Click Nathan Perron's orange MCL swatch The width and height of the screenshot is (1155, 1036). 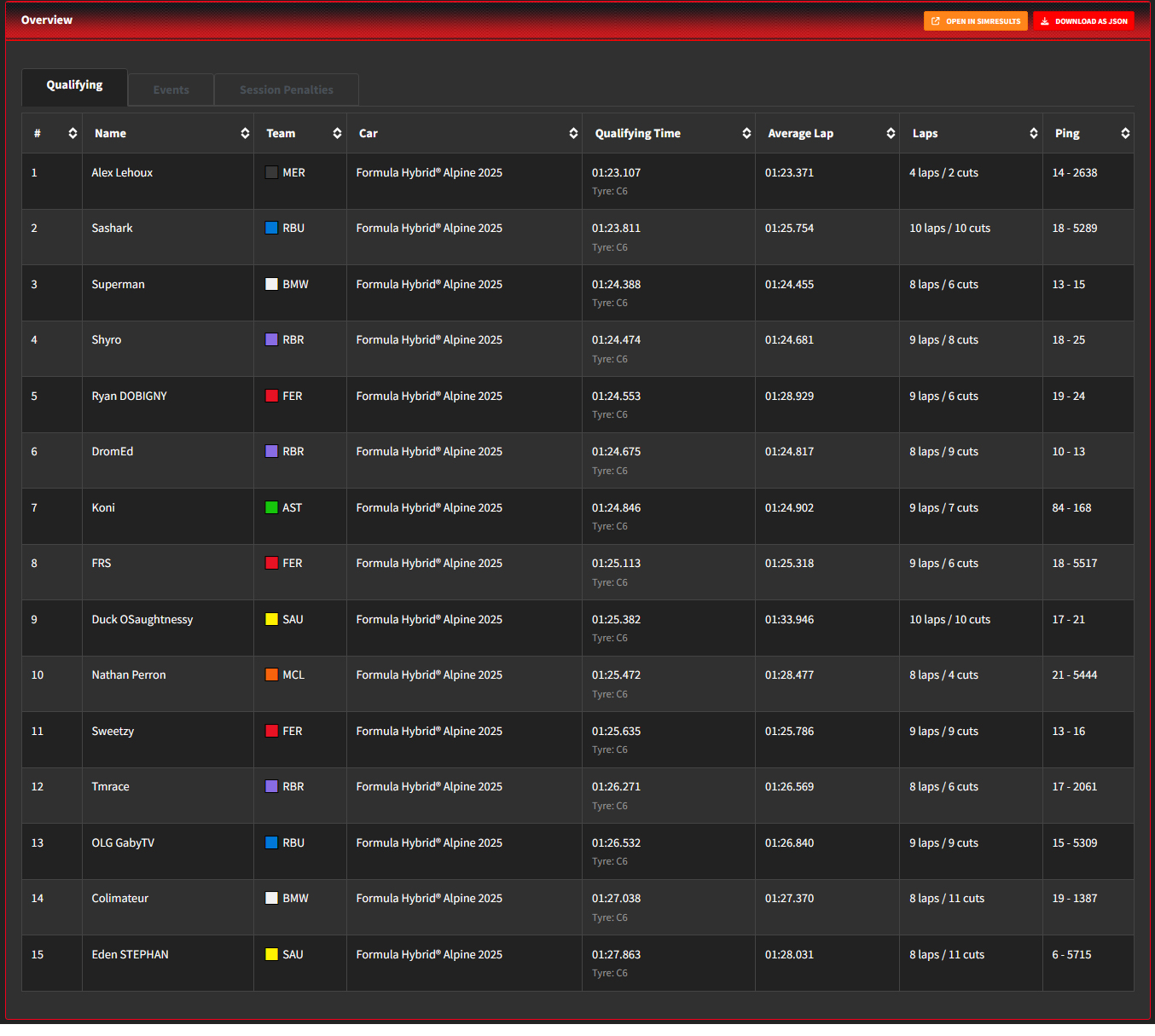pyautogui.click(x=271, y=675)
